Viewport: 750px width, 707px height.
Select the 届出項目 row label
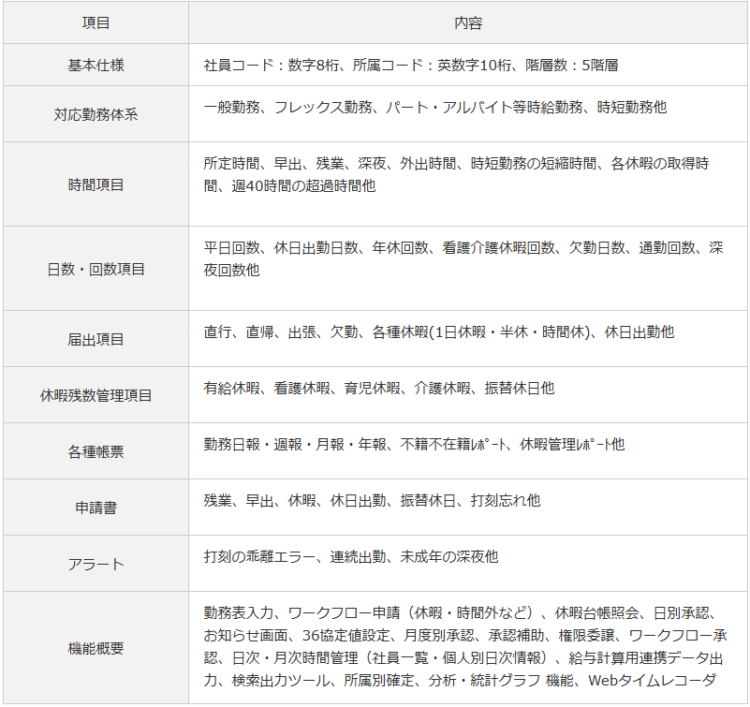(96, 339)
